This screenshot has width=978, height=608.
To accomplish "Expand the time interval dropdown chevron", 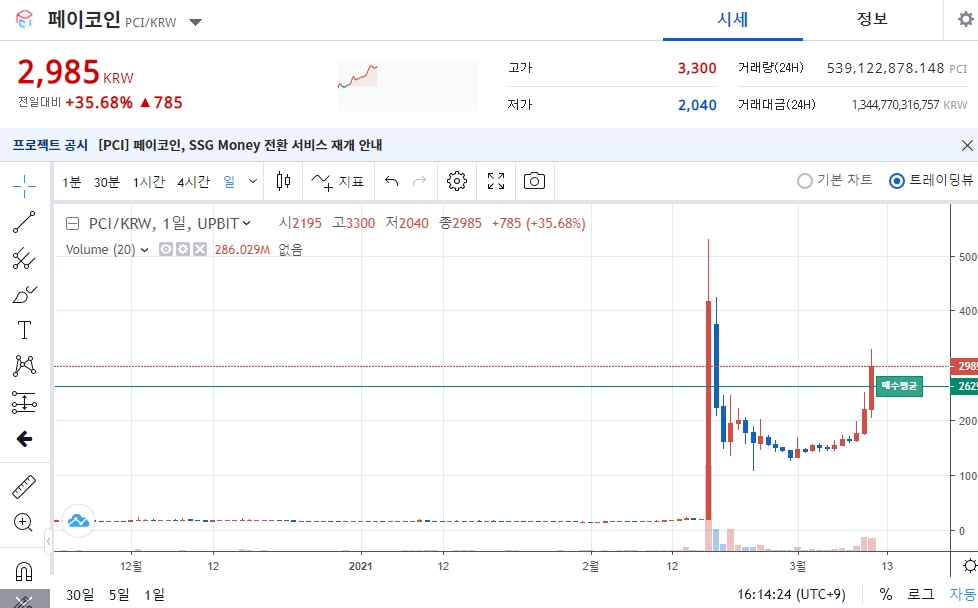I will click(x=253, y=181).
